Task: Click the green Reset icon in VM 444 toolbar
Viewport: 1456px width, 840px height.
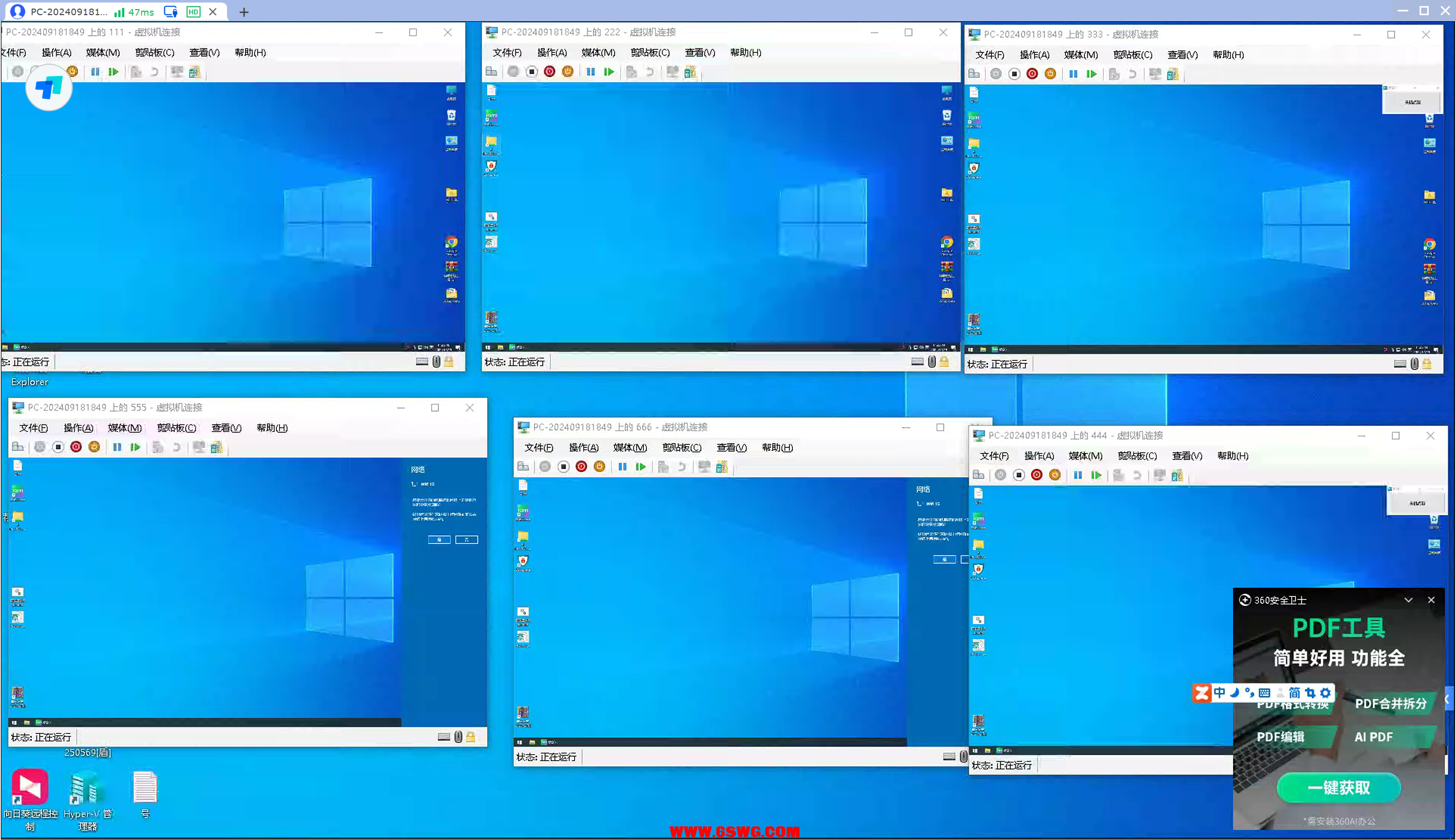Action: (1096, 475)
